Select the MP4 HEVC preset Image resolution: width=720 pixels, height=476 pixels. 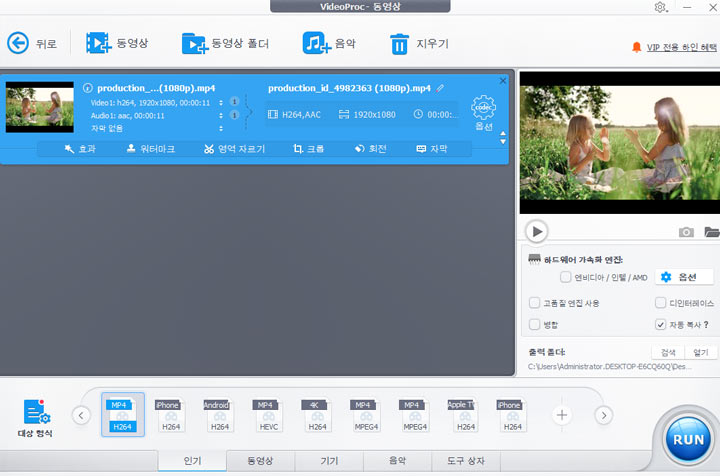[x=268, y=415]
